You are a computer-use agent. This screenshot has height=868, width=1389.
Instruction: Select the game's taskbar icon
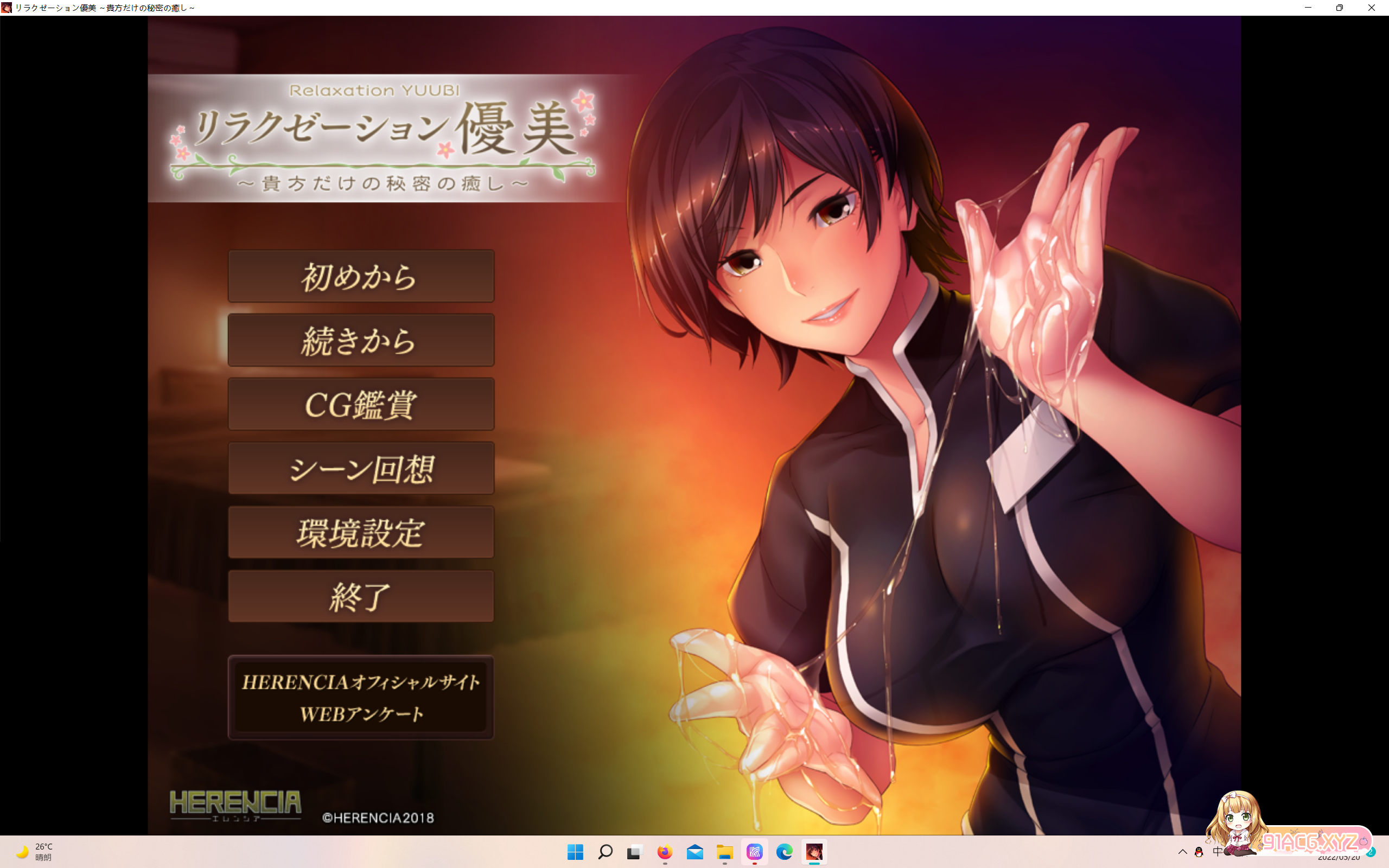[814, 852]
